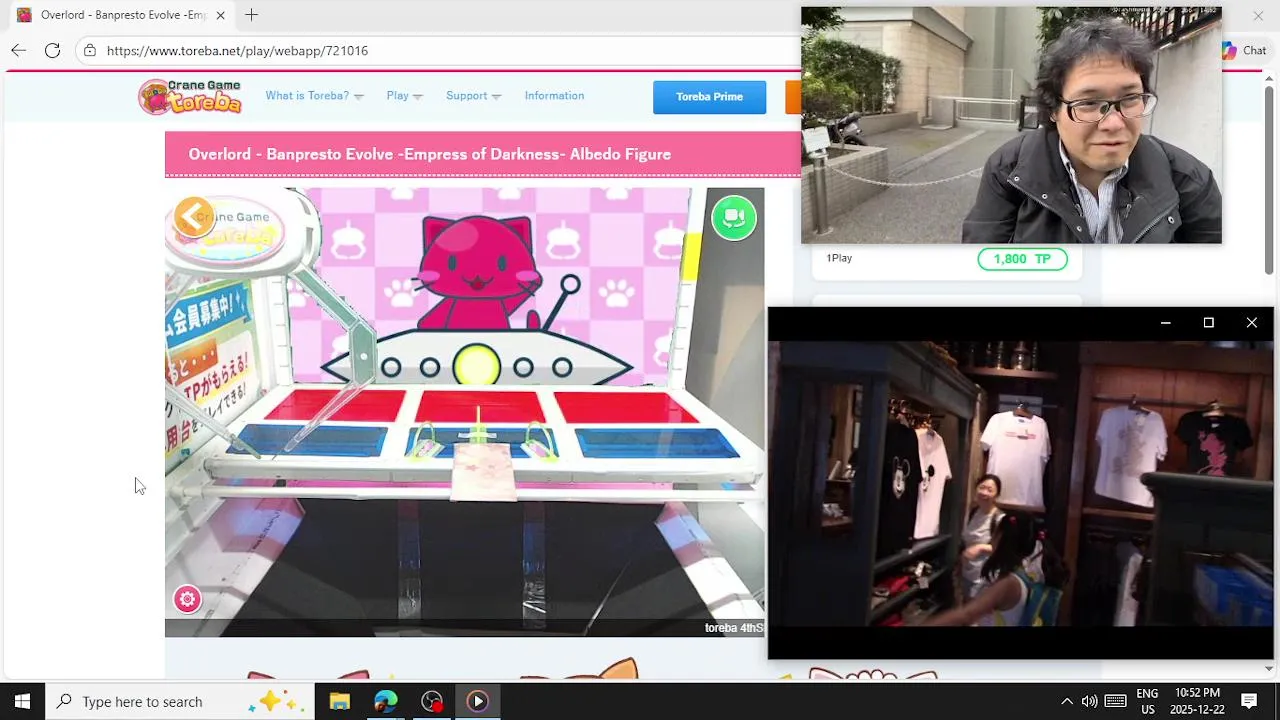The image size is (1280, 720).
Task: Click the Toreba Crane Game logo
Action: pyautogui.click(x=190, y=97)
